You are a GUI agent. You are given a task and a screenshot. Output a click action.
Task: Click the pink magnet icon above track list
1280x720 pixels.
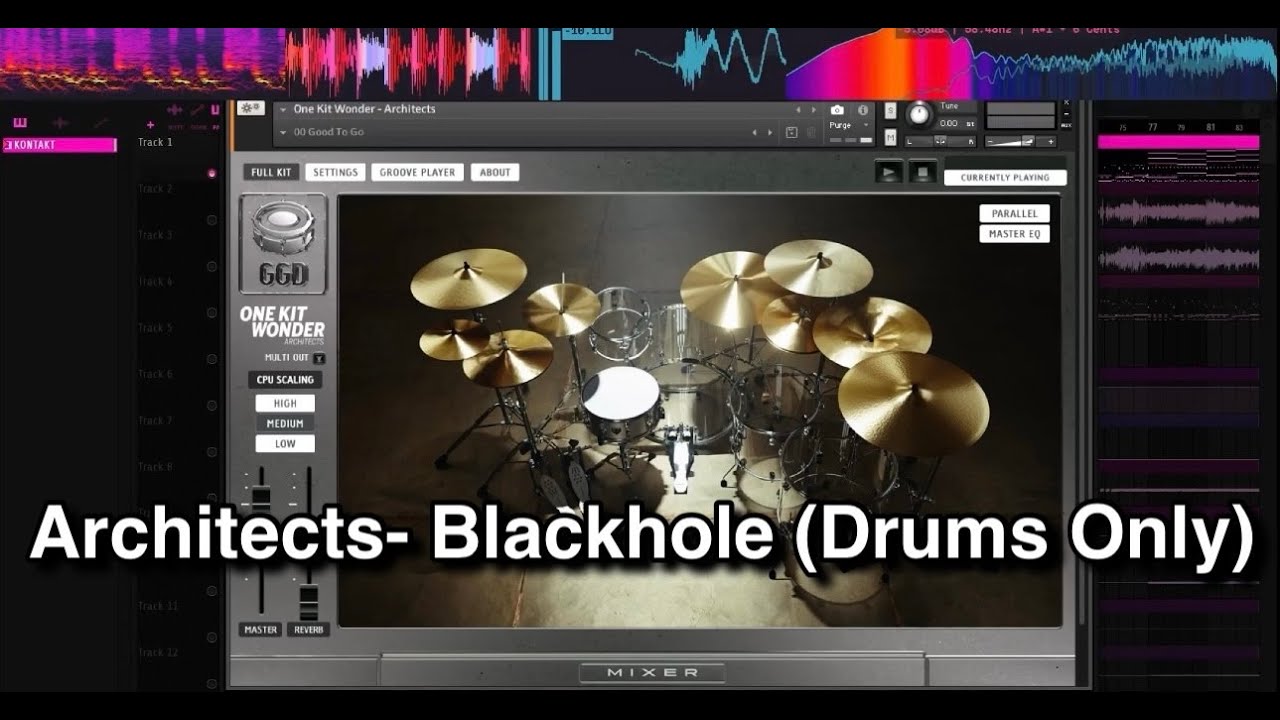click(215, 110)
